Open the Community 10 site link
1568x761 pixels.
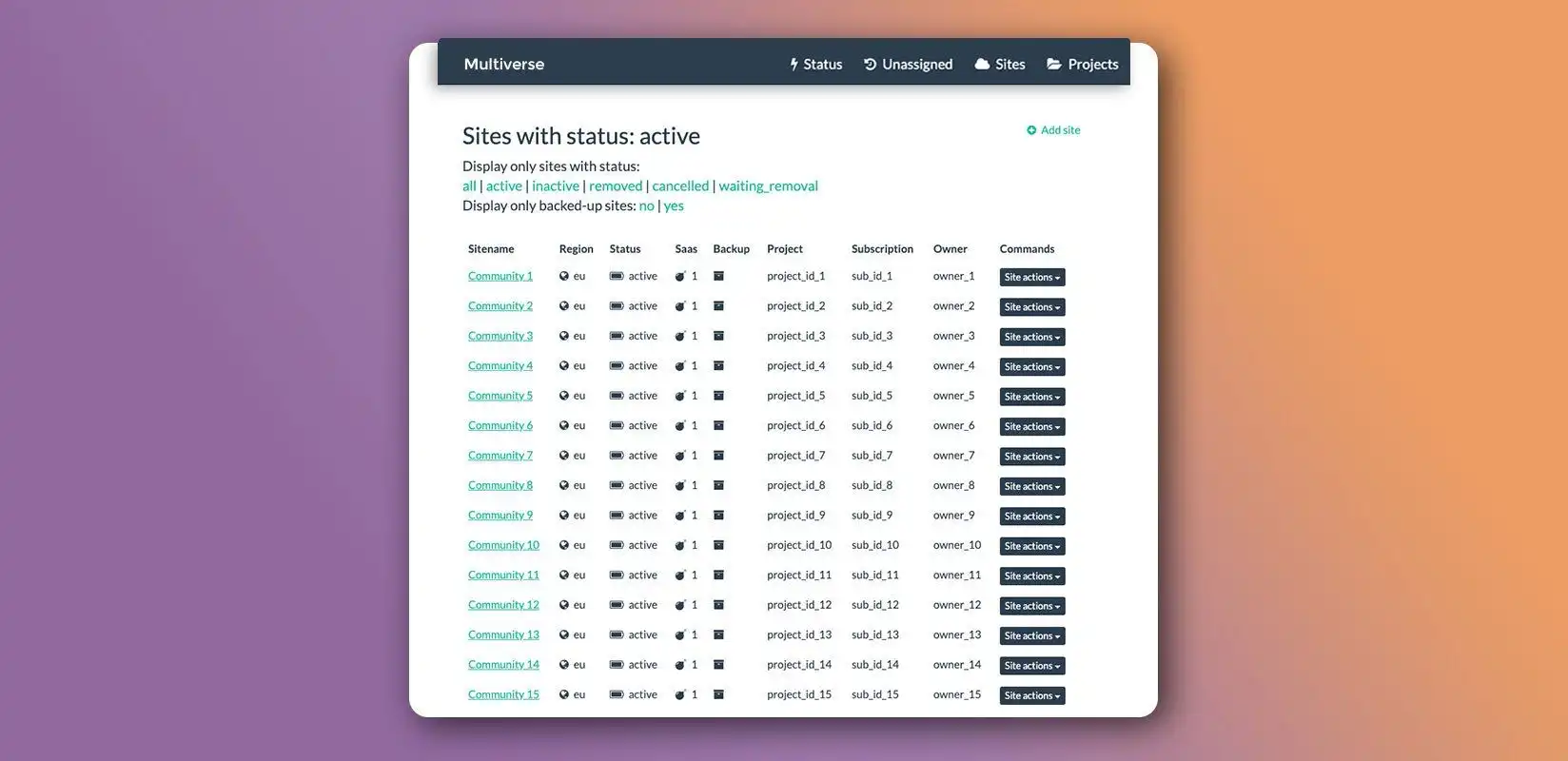tap(503, 545)
